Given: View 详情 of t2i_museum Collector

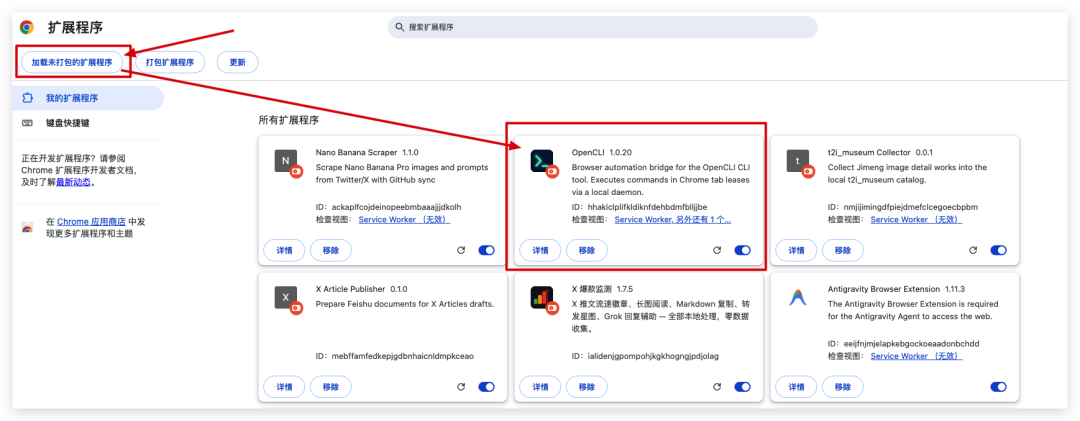Looking at the screenshot, I should click(797, 251).
